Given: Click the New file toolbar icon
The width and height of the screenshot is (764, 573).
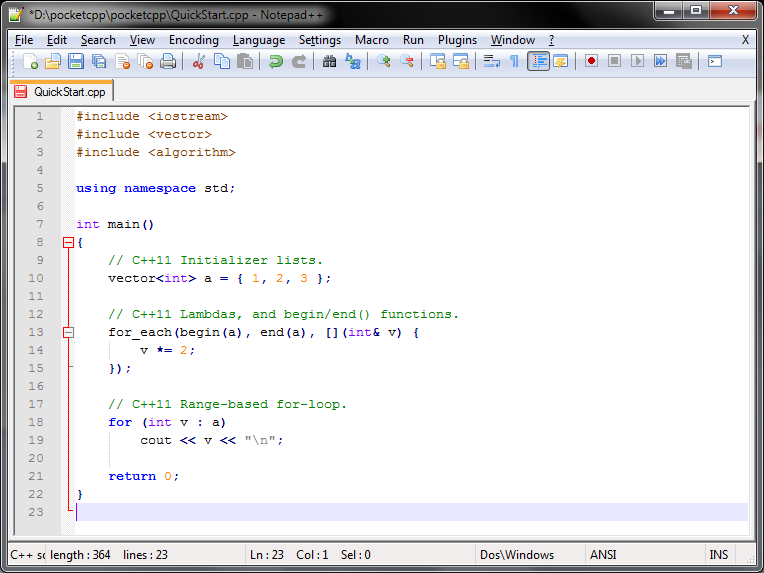Looking at the screenshot, I should coord(30,61).
